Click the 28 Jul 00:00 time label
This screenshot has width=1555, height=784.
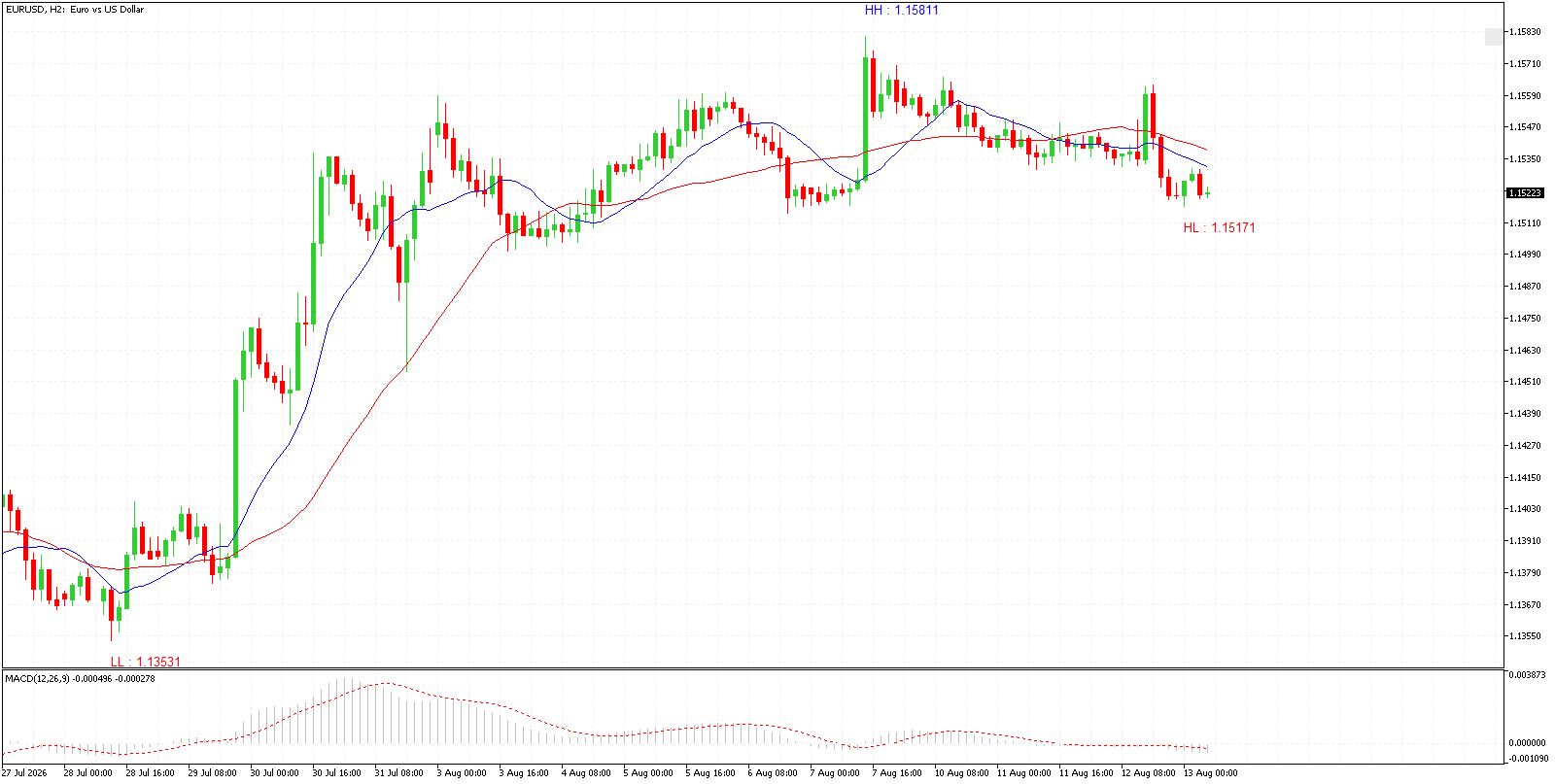[87, 773]
